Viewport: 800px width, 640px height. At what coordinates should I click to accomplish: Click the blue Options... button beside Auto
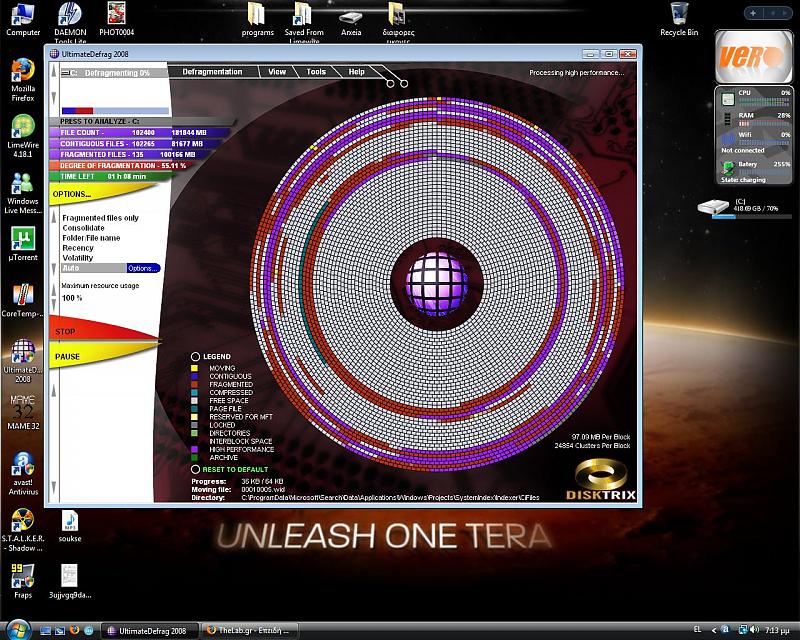143,268
